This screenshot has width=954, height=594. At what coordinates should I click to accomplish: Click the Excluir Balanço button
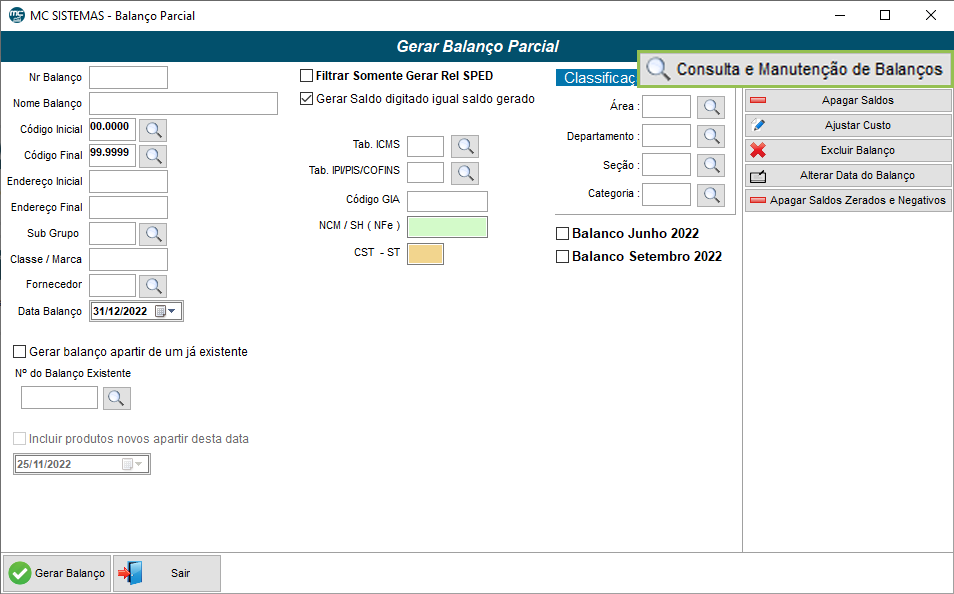[848, 150]
